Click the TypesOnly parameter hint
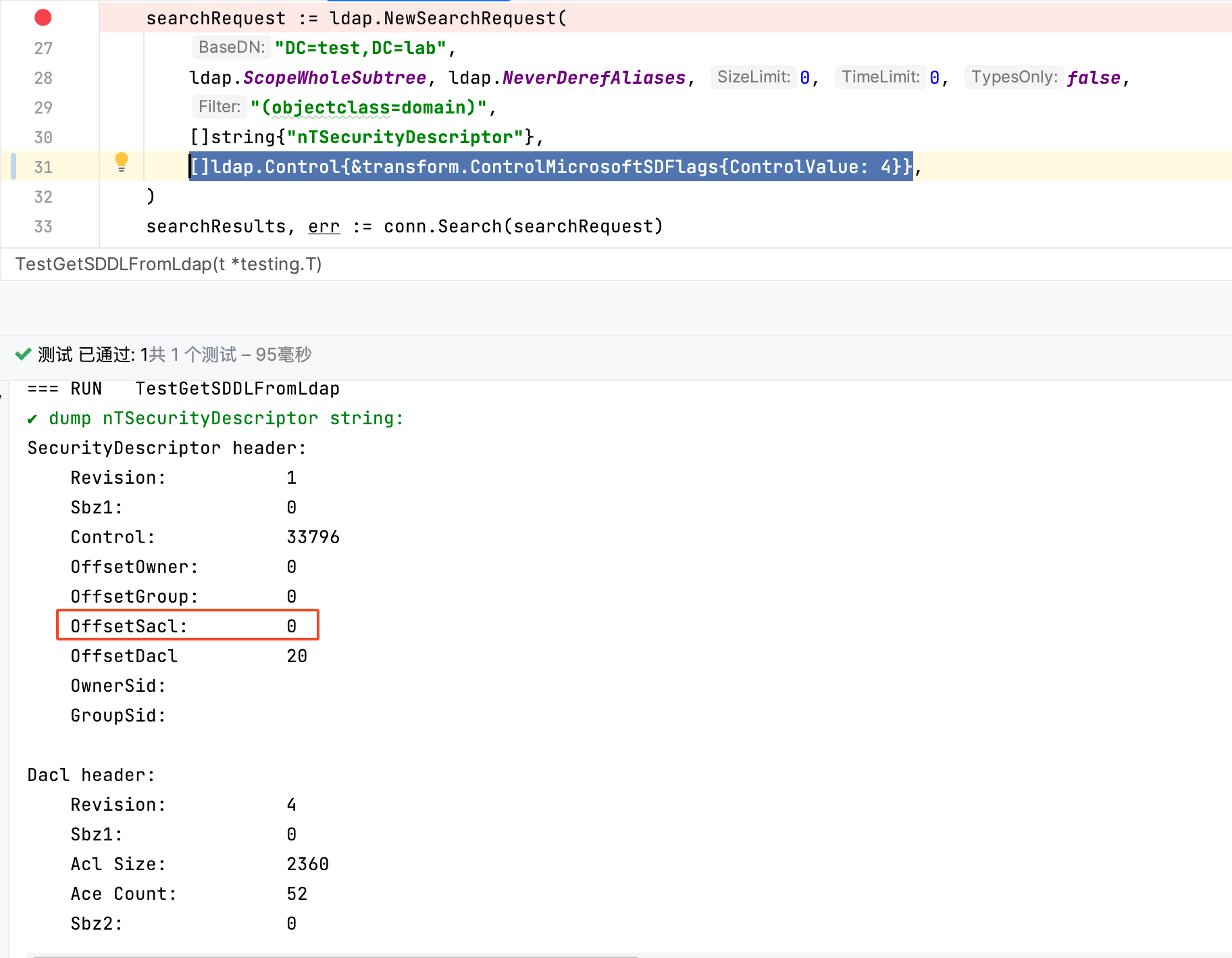Screen dimensions: 1232x958 [1014, 77]
